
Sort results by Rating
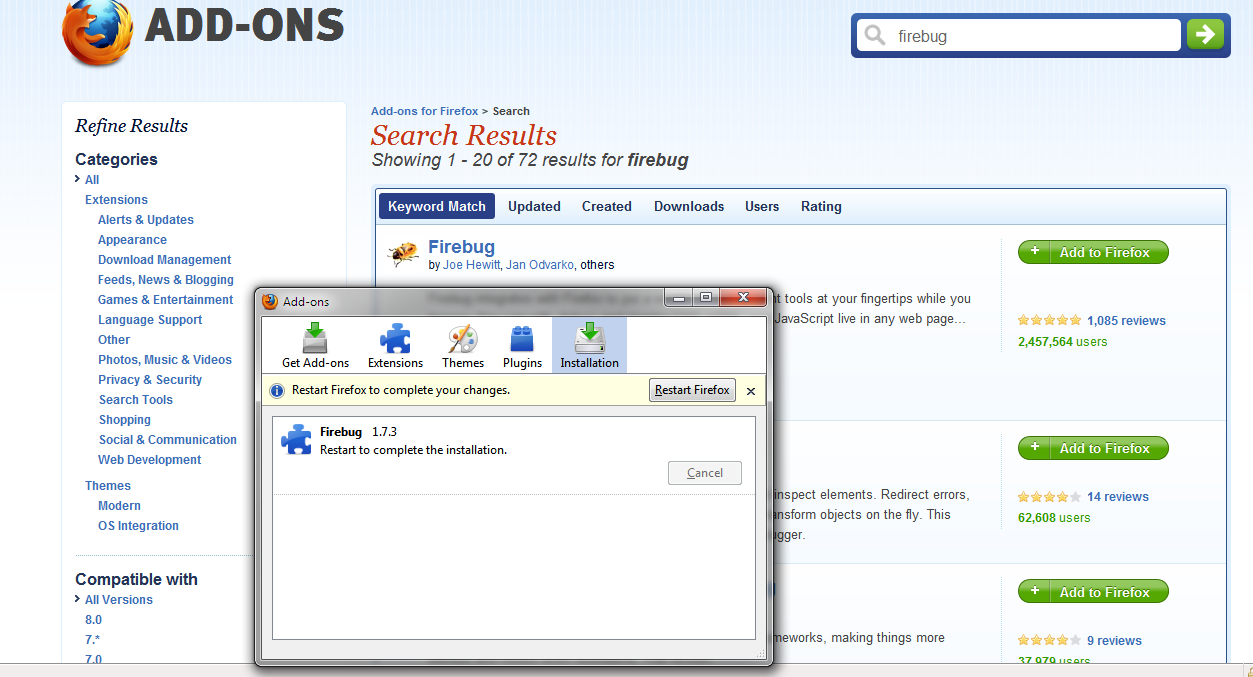pyautogui.click(x=821, y=206)
